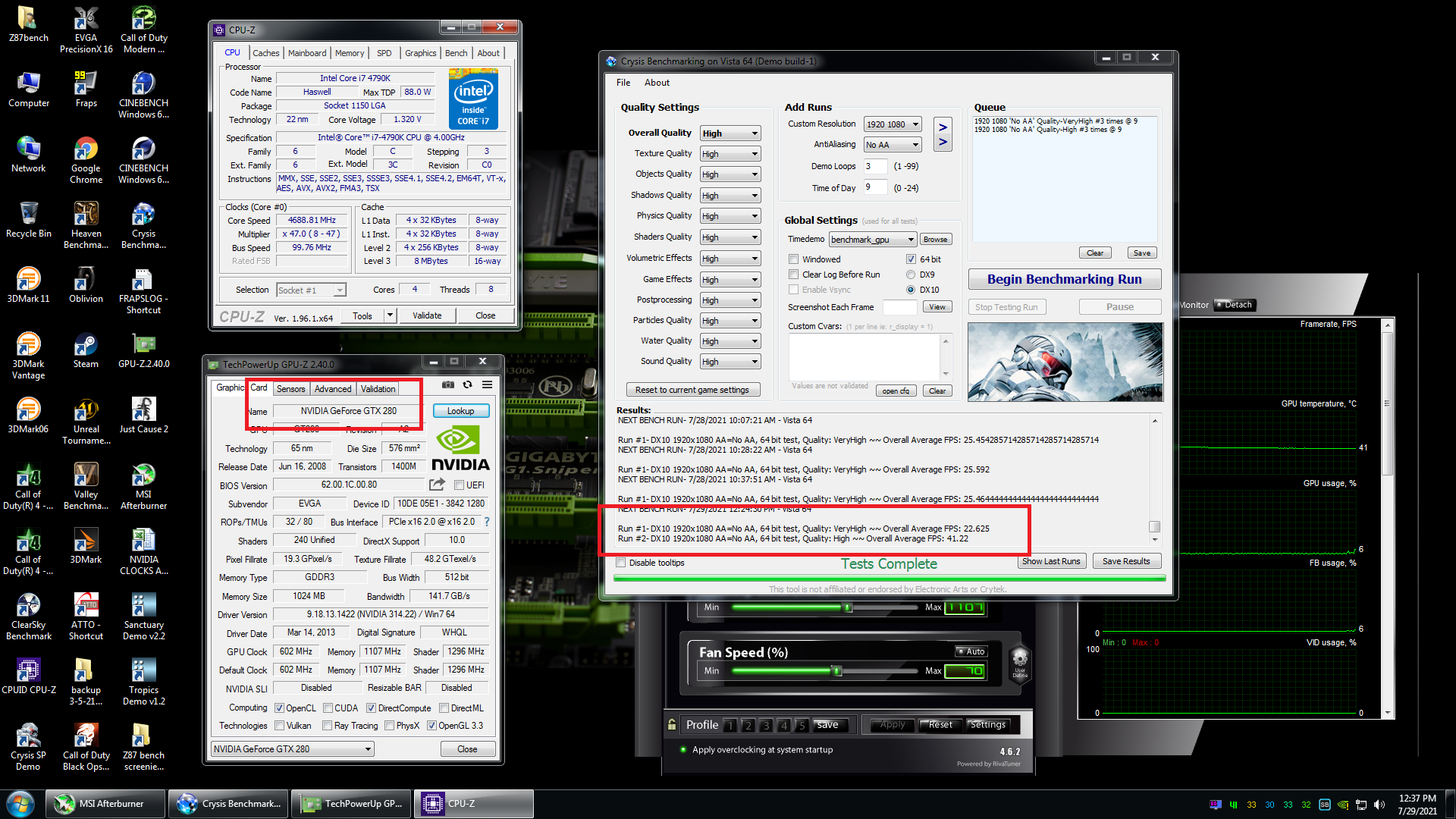Click the Afterburner profile lock icon

[x=672, y=724]
